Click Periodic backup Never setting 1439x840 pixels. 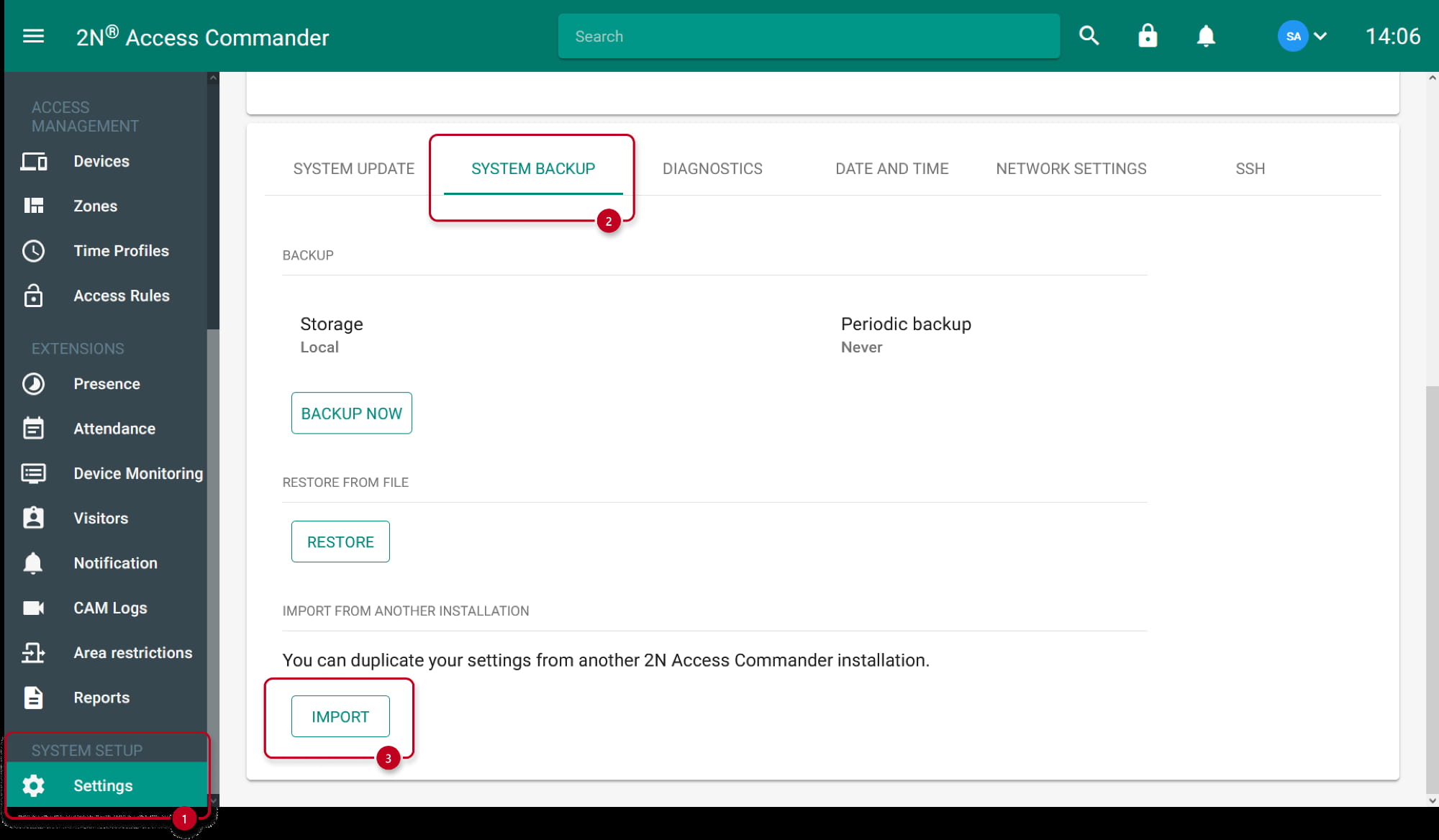pyautogui.click(x=906, y=335)
